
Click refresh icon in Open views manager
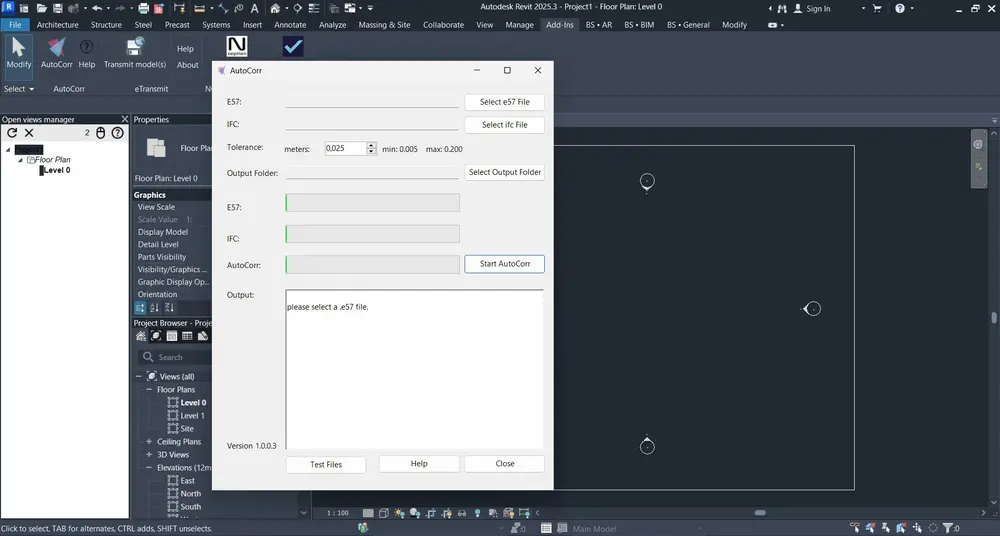[12, 132]
